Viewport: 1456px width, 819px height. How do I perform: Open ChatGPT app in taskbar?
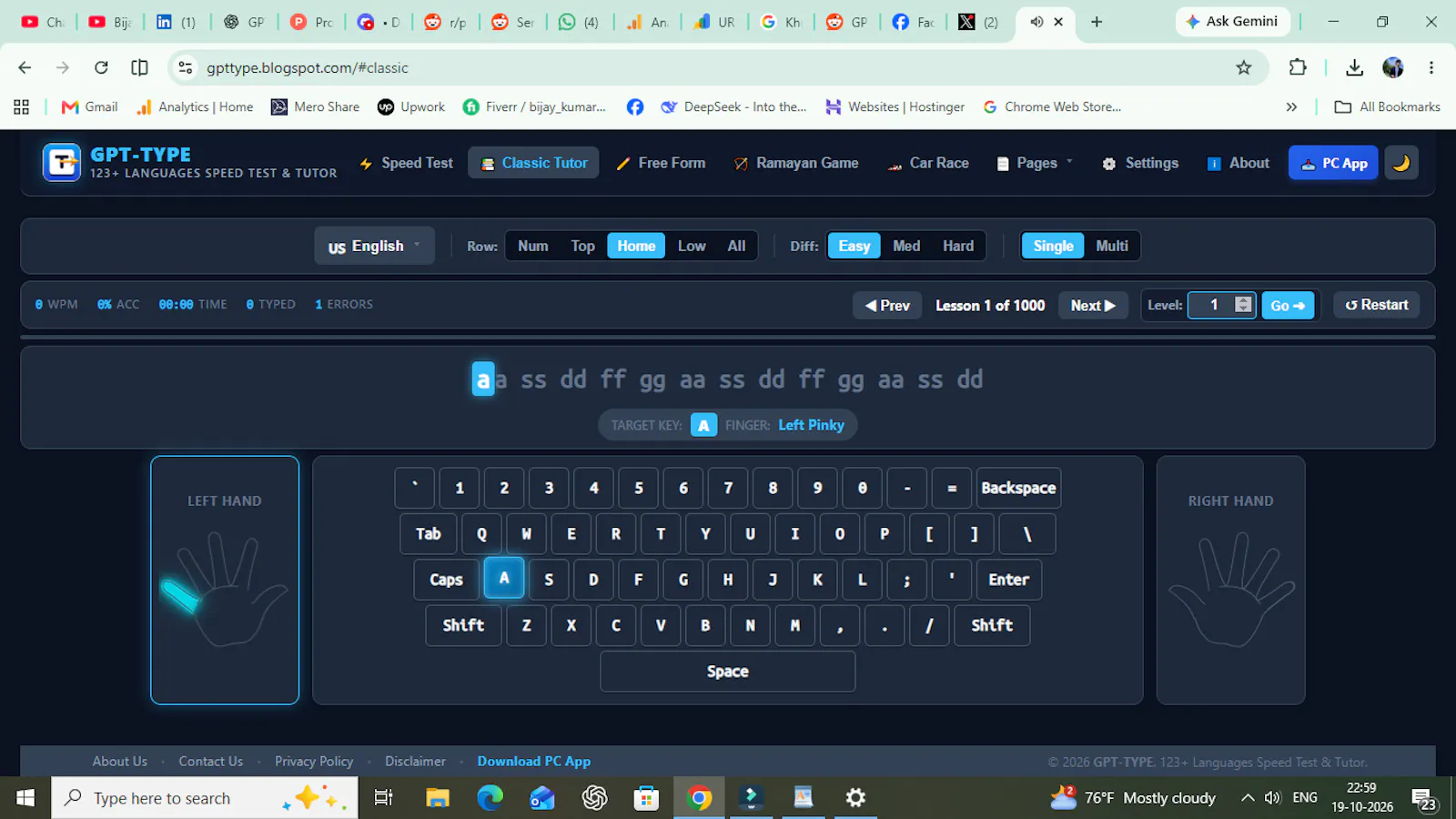pos(594,798)
